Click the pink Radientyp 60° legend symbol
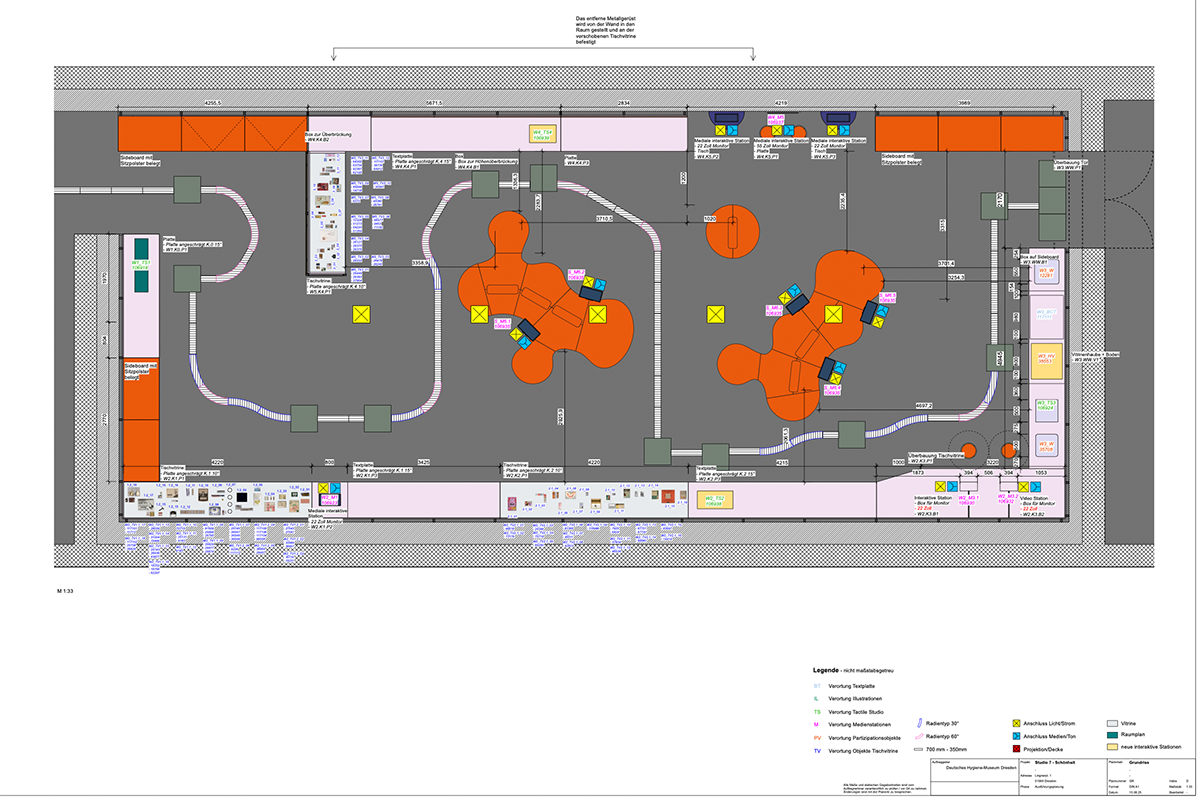Viewport: 1200px width, 800px height. pyautogui.click(x=920, y=735)
